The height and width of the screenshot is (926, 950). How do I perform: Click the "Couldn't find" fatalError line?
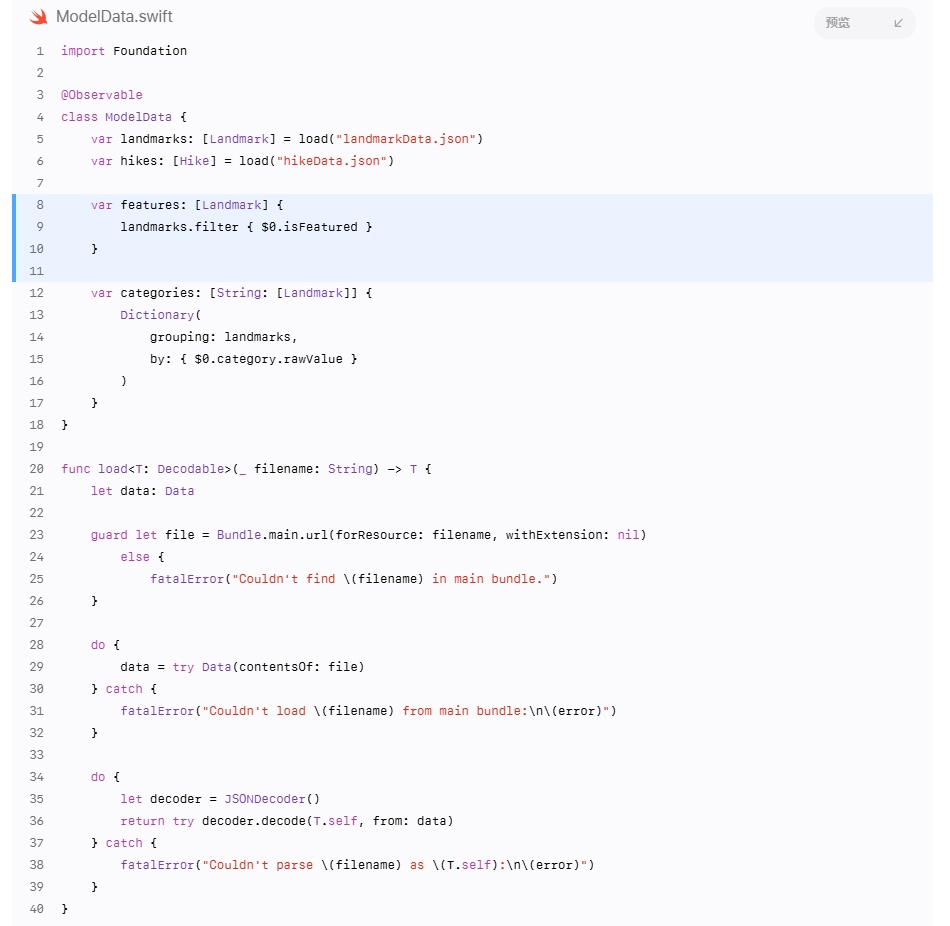click(354, 579)
